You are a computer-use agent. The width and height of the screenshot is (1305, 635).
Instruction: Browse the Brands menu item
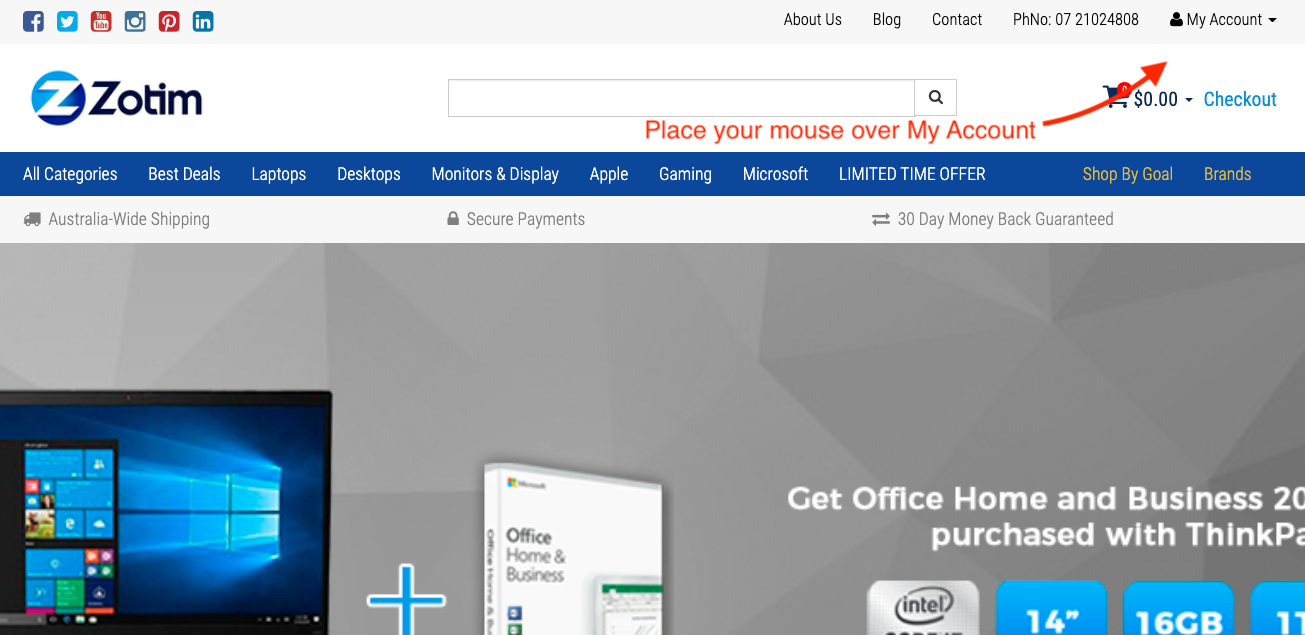[x=1227, y=174]
